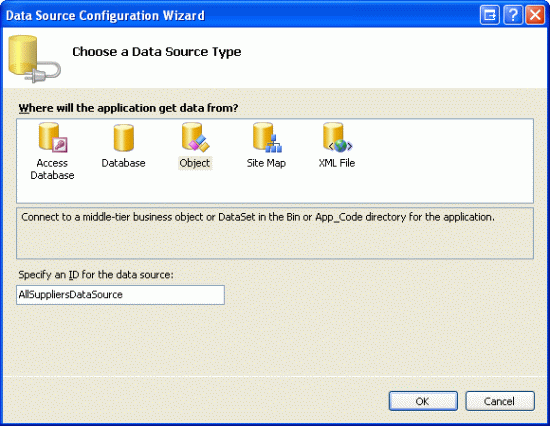Select the Site Map icon
The height and width of the screenshot is (426, 550).
coord(267,137)
